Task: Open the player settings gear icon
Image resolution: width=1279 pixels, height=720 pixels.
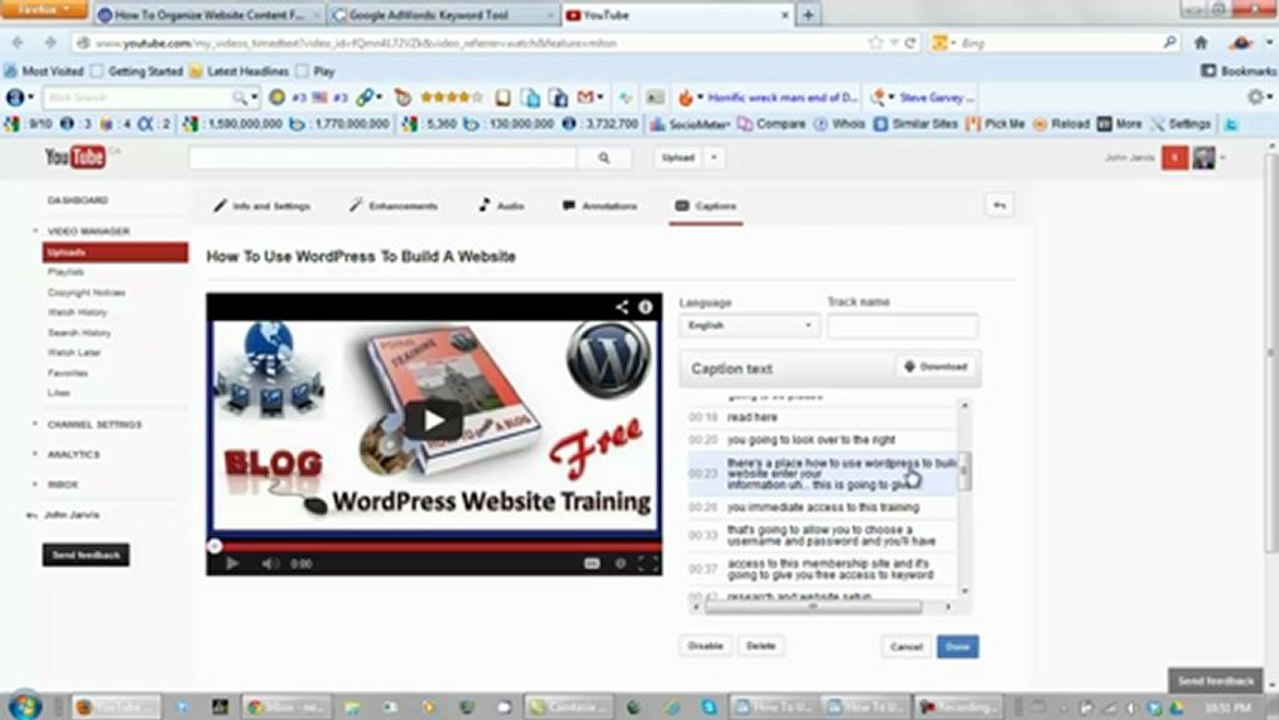Action: [620, 564]
